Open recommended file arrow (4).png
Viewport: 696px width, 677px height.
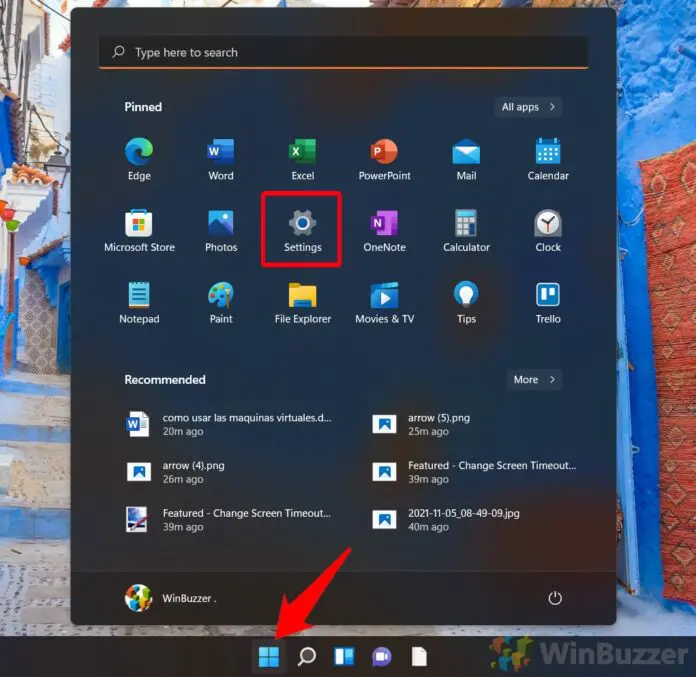pos(176,472)
